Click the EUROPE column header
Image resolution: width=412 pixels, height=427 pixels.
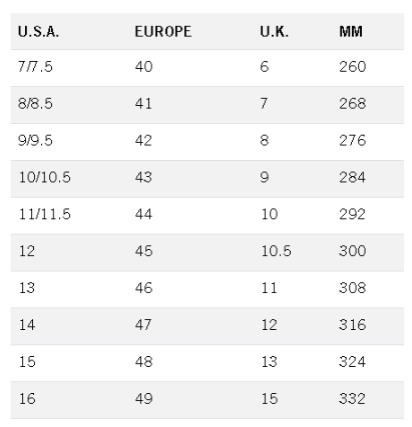tap(163, 32)
